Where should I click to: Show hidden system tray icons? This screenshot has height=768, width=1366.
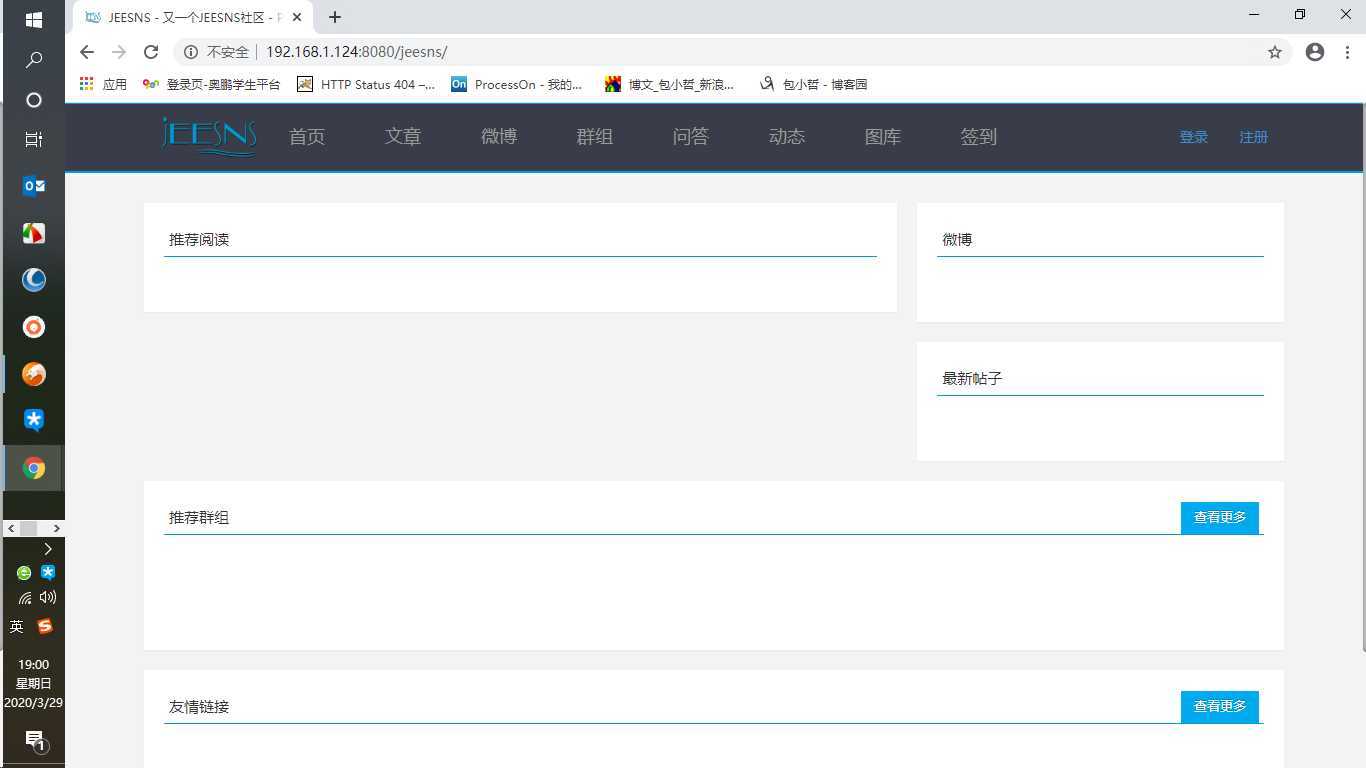point(48,549)
